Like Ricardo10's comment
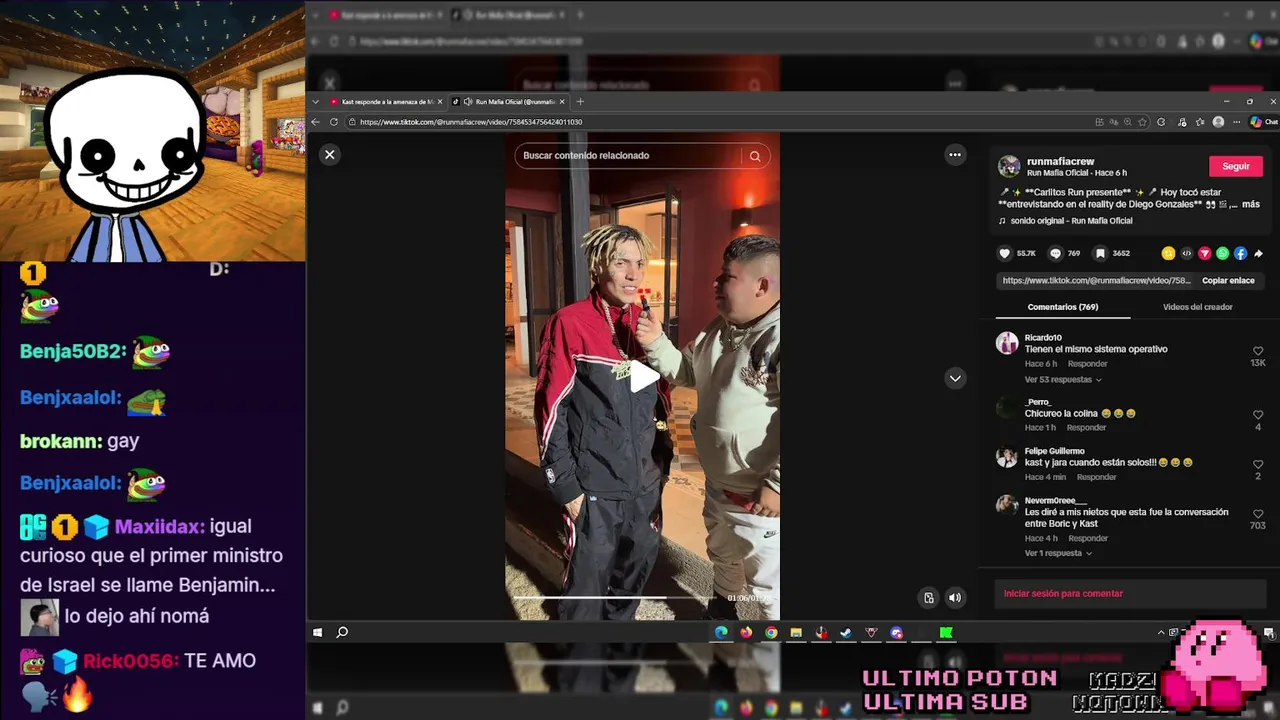Image resolution: width=1280 pixels, height=720 pixels. point(1258,352)
